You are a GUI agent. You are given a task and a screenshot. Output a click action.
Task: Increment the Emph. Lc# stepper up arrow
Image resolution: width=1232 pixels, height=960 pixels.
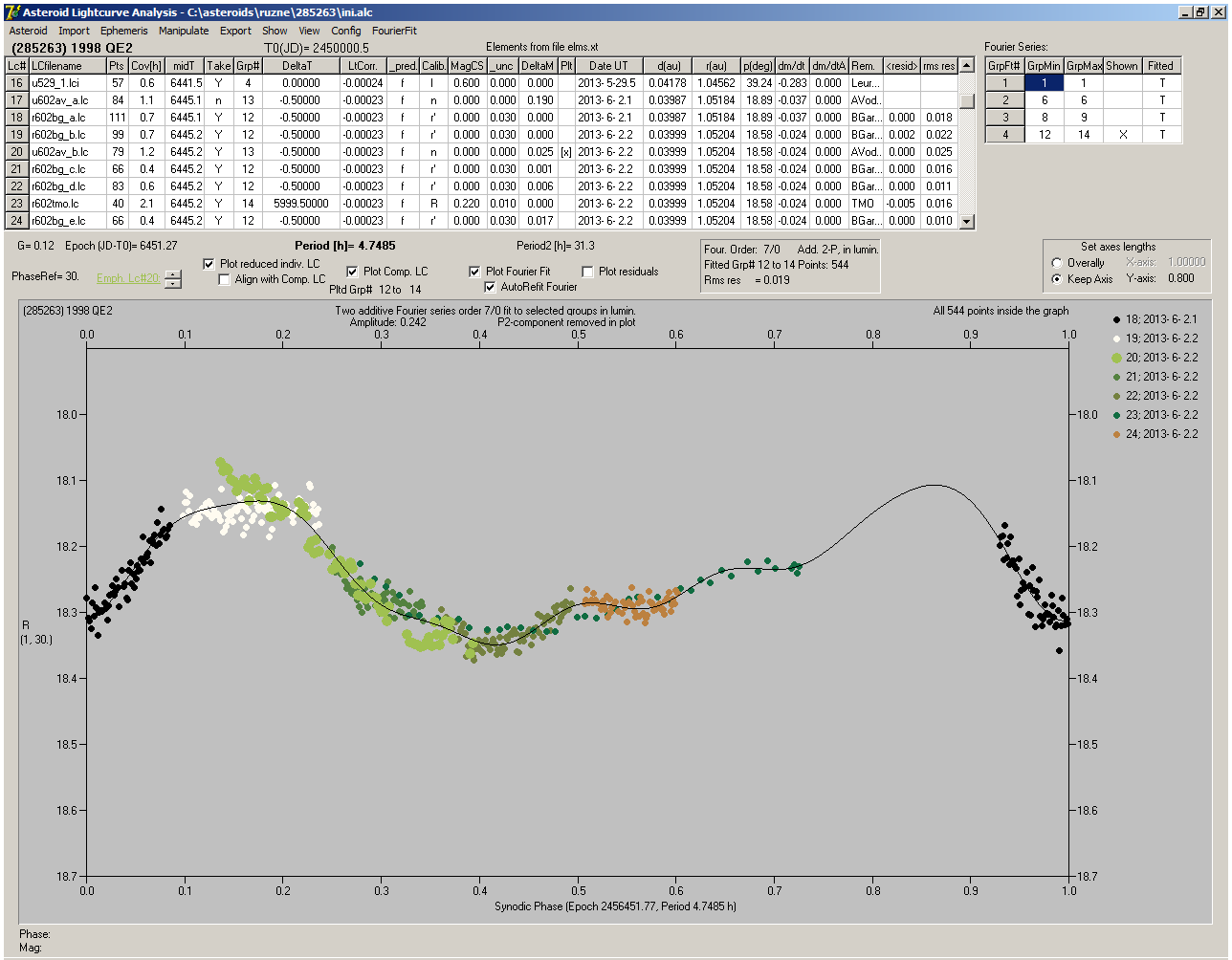[172, 274]
